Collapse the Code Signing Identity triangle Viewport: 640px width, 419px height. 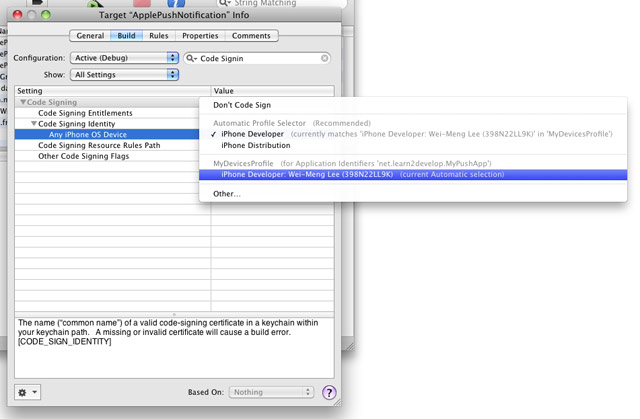click(x=32, y=123)
